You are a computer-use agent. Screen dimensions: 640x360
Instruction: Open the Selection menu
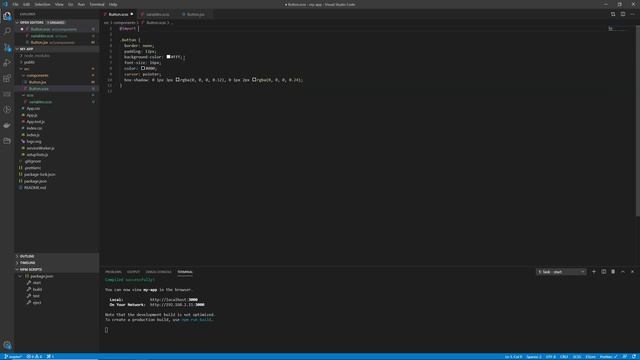tap(42, 4)
